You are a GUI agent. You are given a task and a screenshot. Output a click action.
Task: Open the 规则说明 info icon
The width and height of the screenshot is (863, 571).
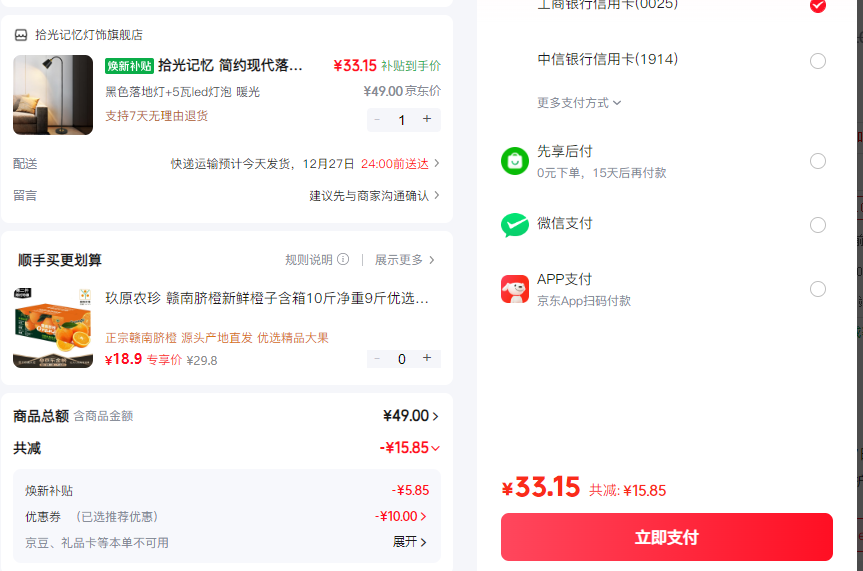tap(343, 259)
